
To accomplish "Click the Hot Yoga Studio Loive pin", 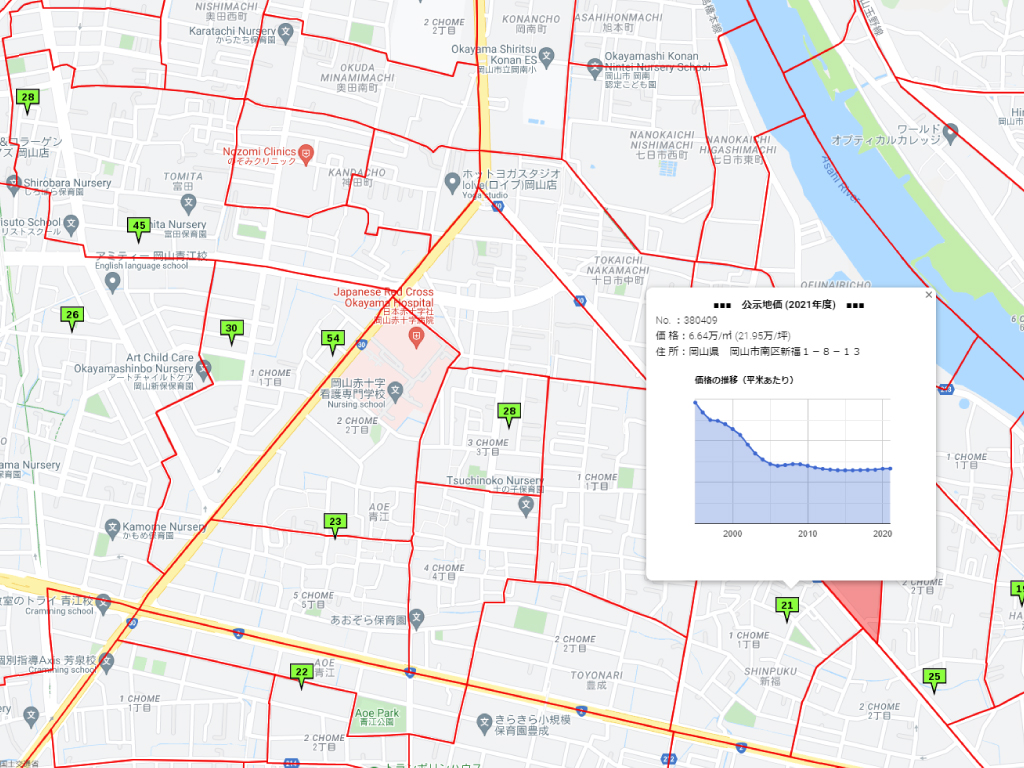I will pyautogui.click(x=452, y=181).
